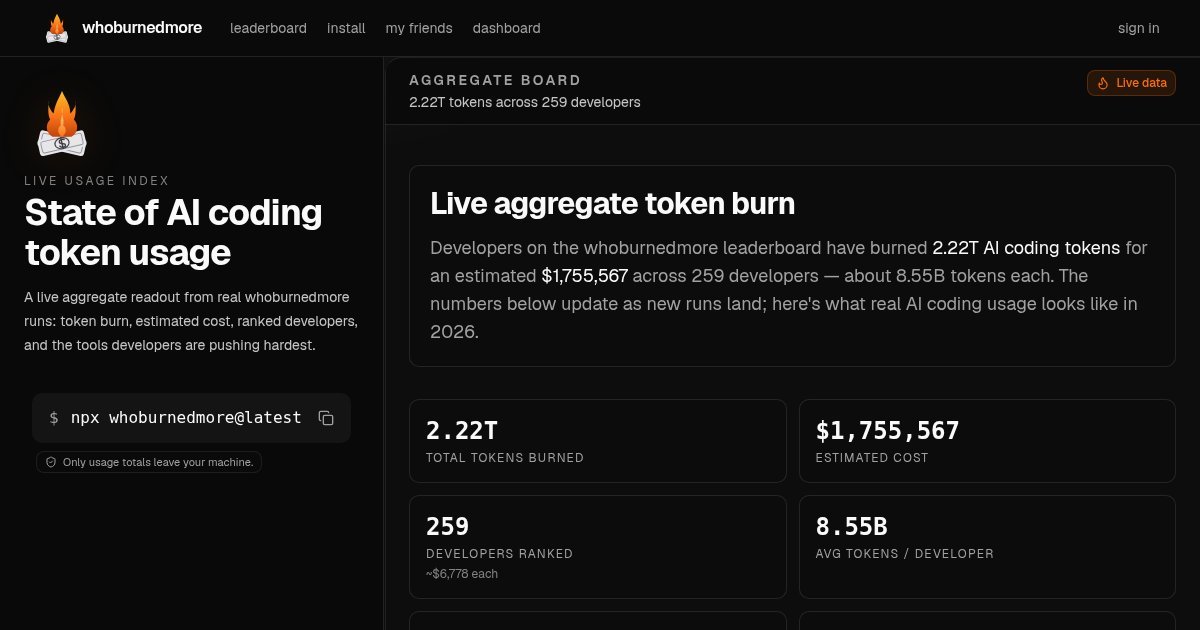Navigate to the dashboard
The height and width of the screenshot is (630, 1200).
click(507, 28)
